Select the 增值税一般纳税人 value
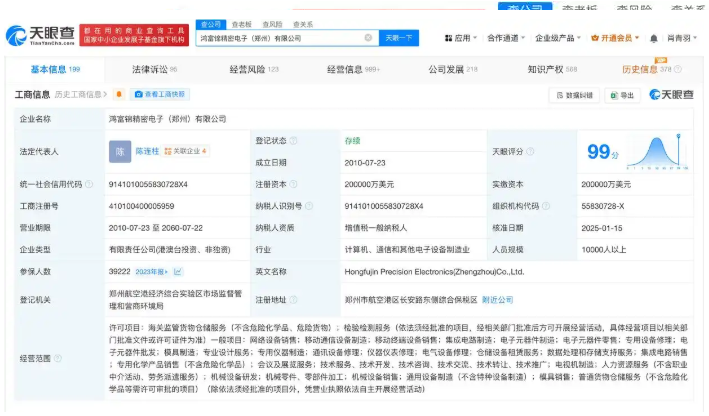The height and width of the screenshot is (416, 709). [x=376, y=228]
